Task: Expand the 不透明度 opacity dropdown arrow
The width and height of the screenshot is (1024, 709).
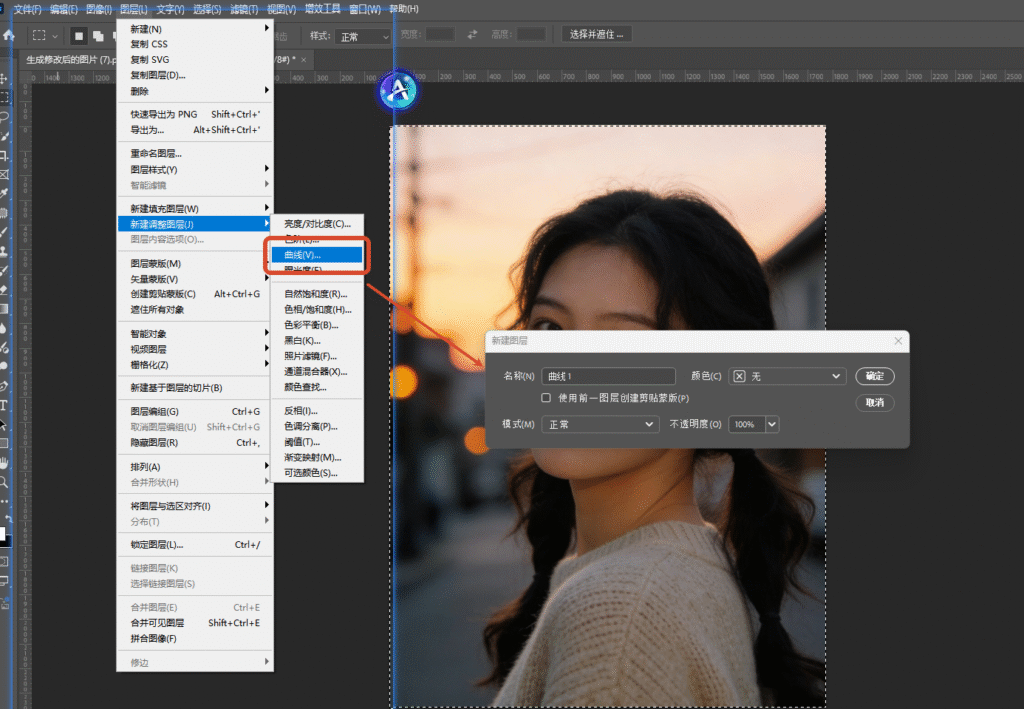Action: point(771,424)
